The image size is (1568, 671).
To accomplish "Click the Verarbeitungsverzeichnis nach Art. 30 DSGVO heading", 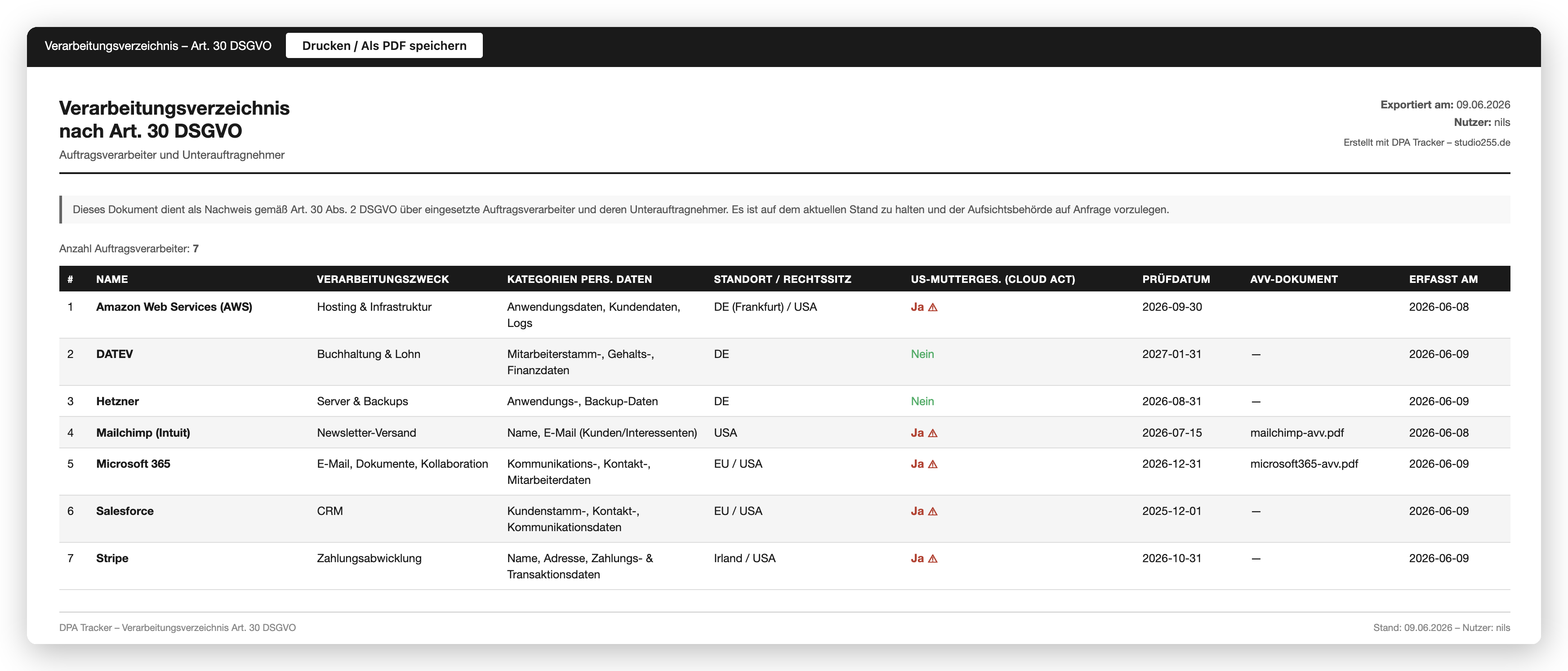I will pyautogui.click(x=174, y=119).
